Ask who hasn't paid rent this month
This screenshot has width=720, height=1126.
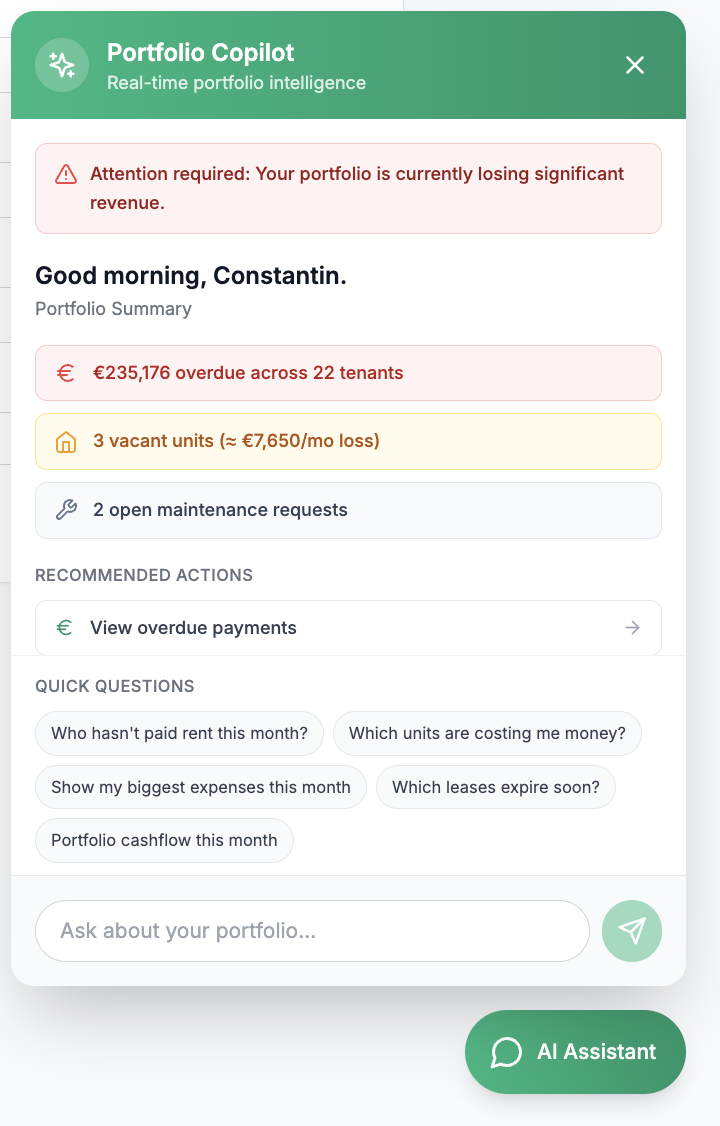179,733
